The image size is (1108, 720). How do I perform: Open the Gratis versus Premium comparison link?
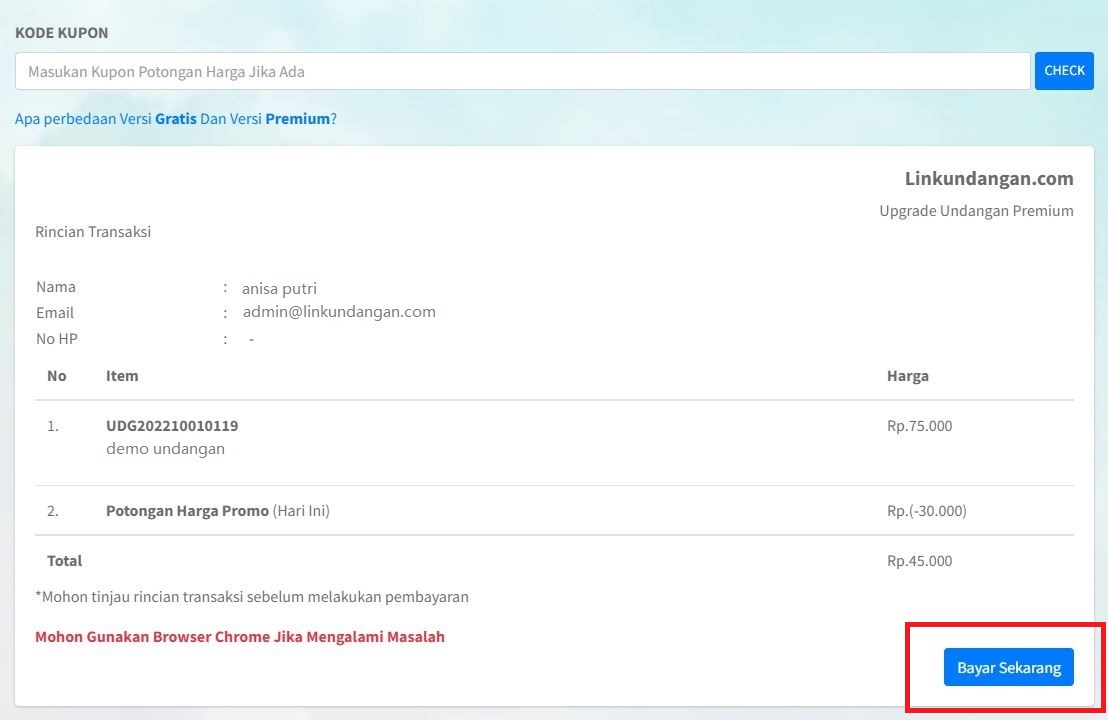[176, 119]
